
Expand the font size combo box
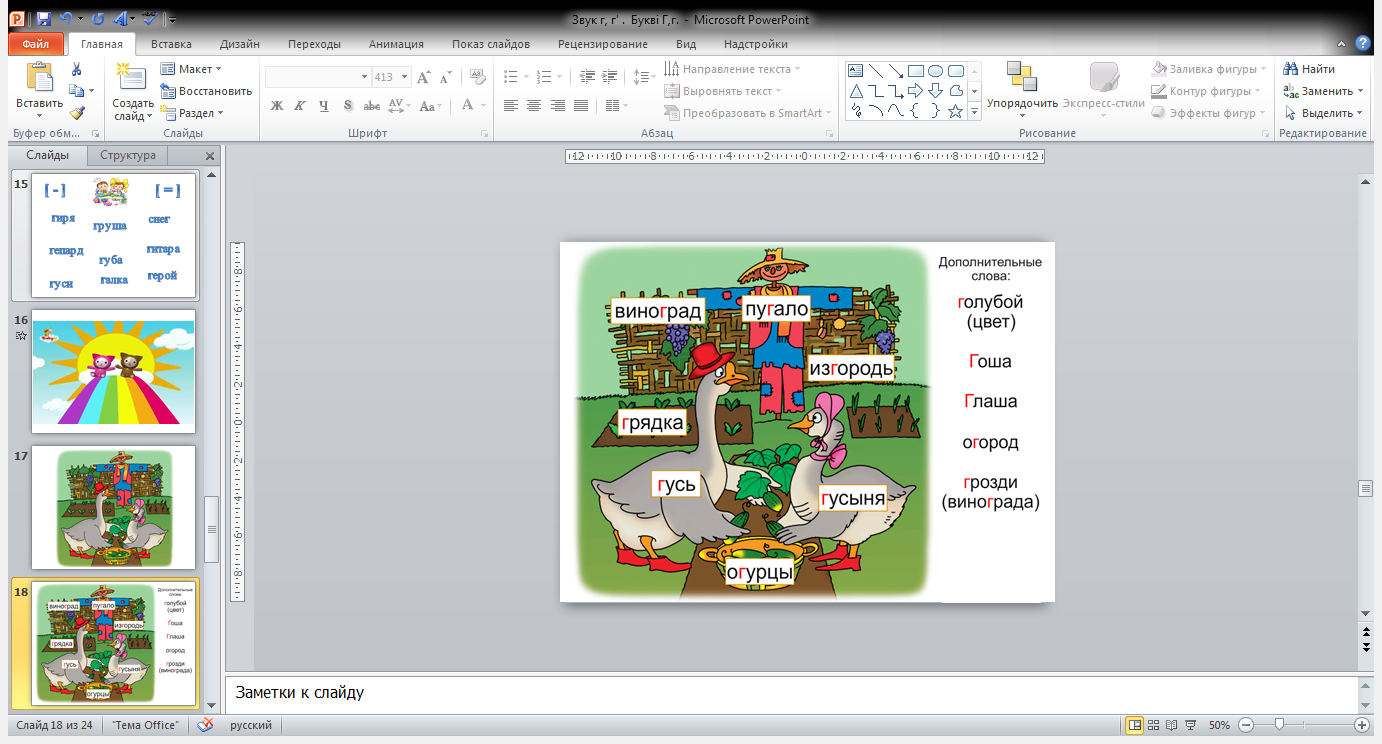tap(404, 77)
